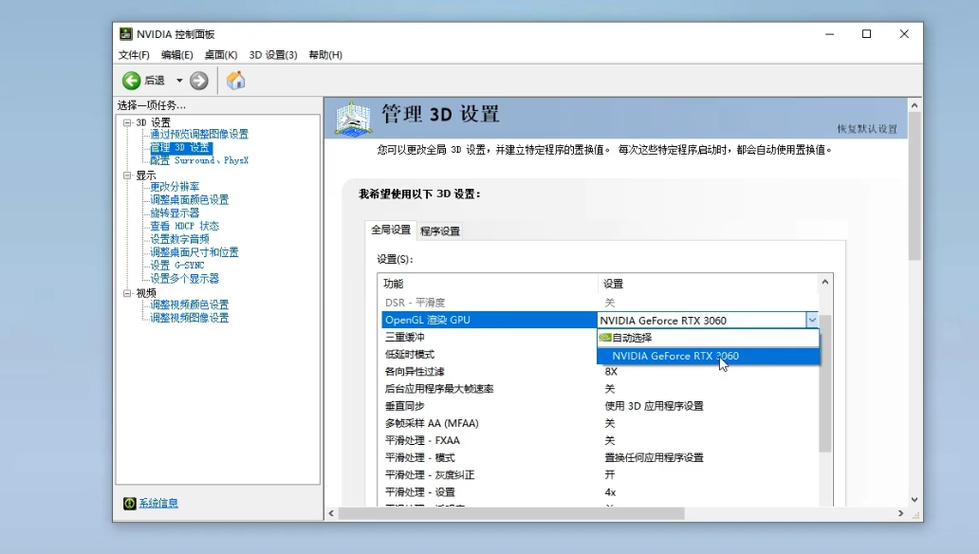Open 设置 G-SYNC task
The width and height of the screenshot is (979, 554).
(x=177, y=265)
